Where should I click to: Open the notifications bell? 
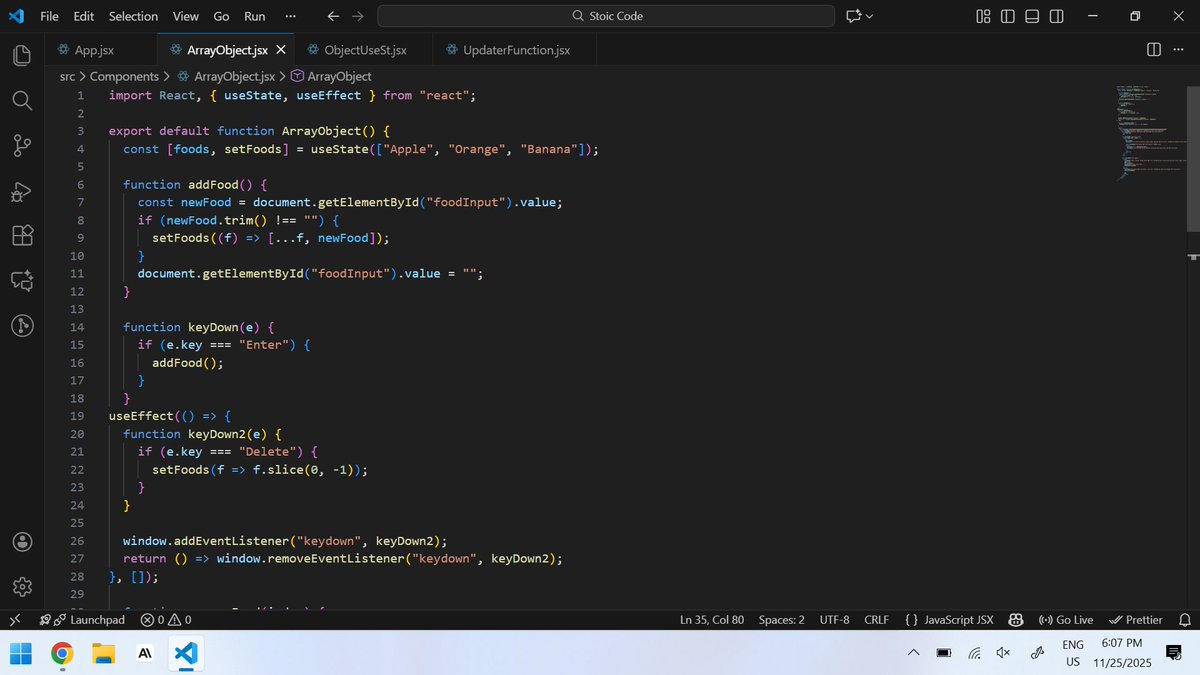[1185, 620]
